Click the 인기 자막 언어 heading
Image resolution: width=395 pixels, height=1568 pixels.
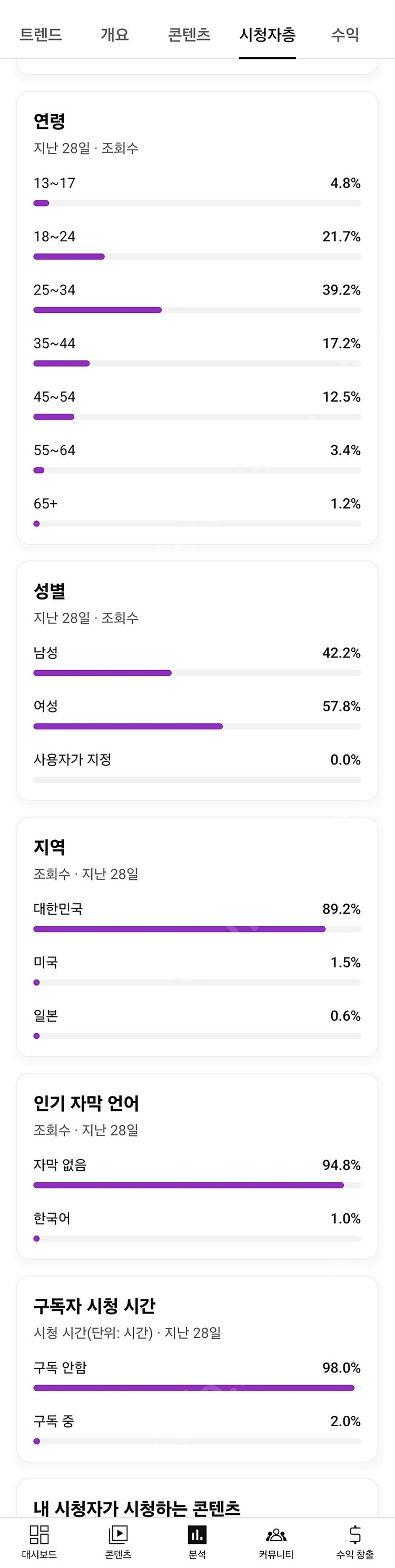[x=85, y=1105]
